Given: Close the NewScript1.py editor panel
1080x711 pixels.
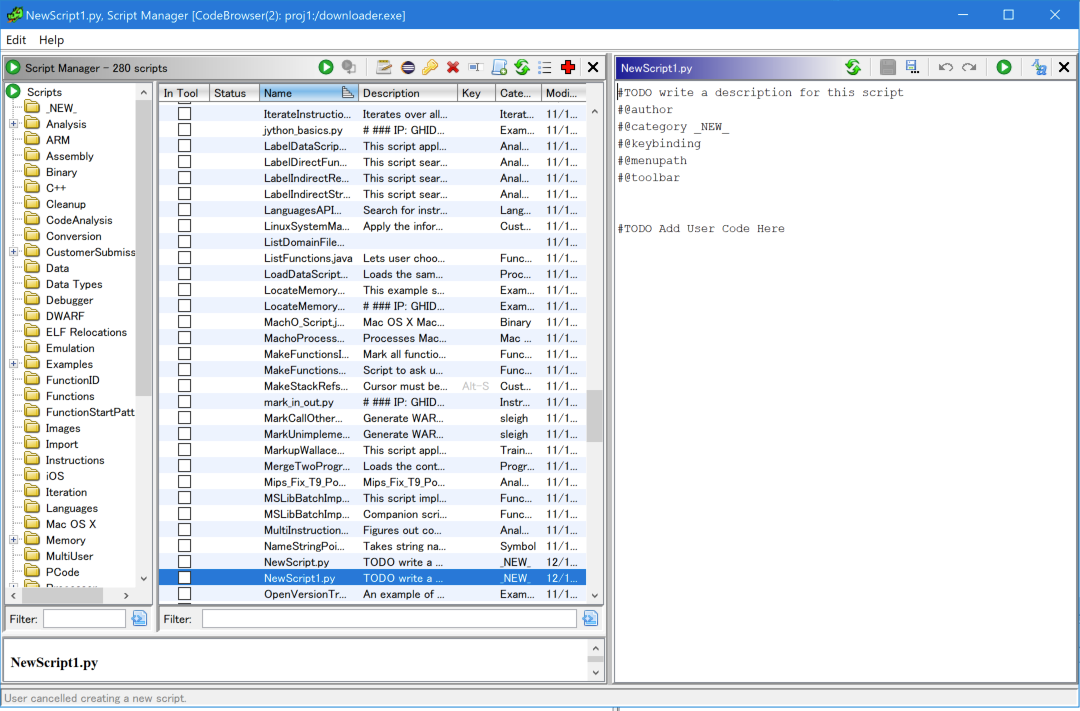Looking at the screenshot, I should [x=1063, y=67].
